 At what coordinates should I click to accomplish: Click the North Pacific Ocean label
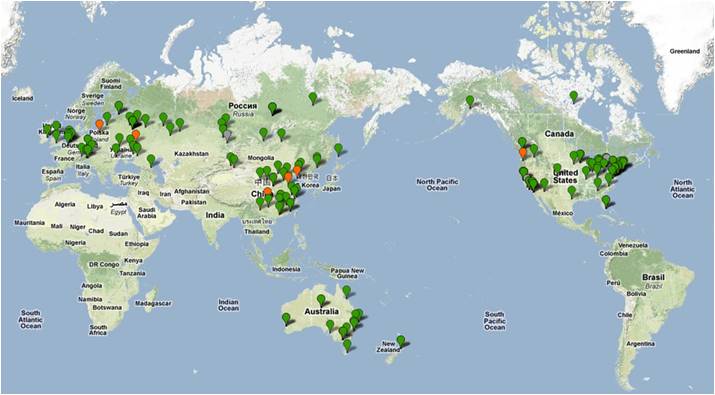point(437,185)
